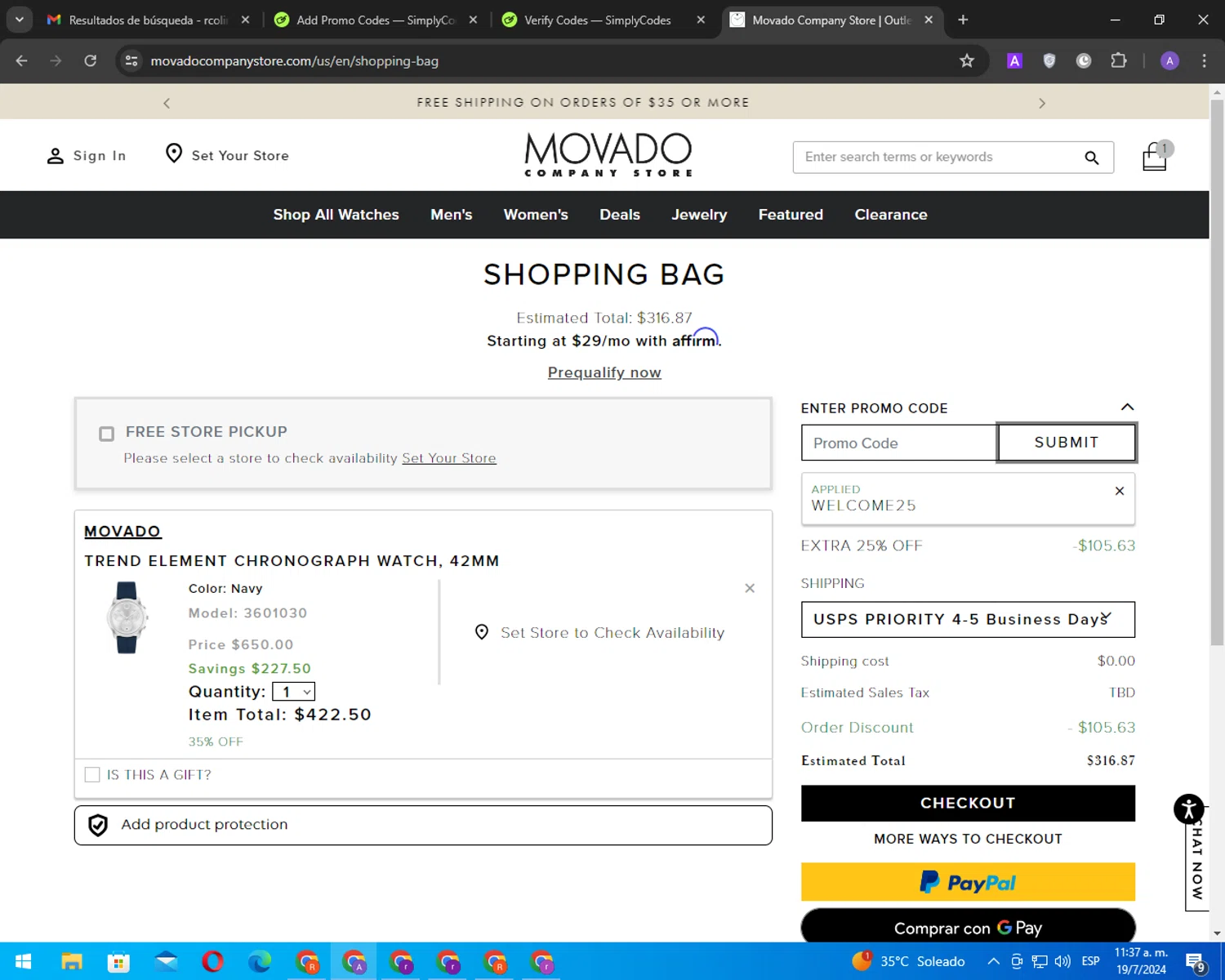This screenshot has height=980, width=1225.
Task: Open a new browser tab
Action: pos(963,20)
